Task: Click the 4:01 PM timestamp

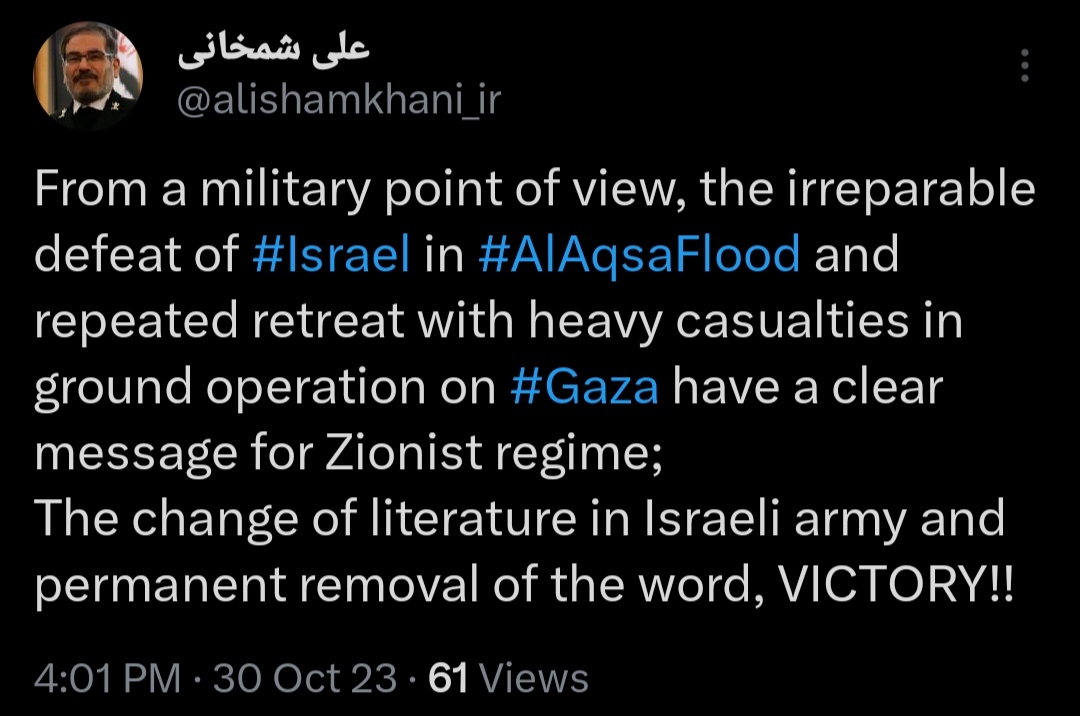Action: (107, 678)
